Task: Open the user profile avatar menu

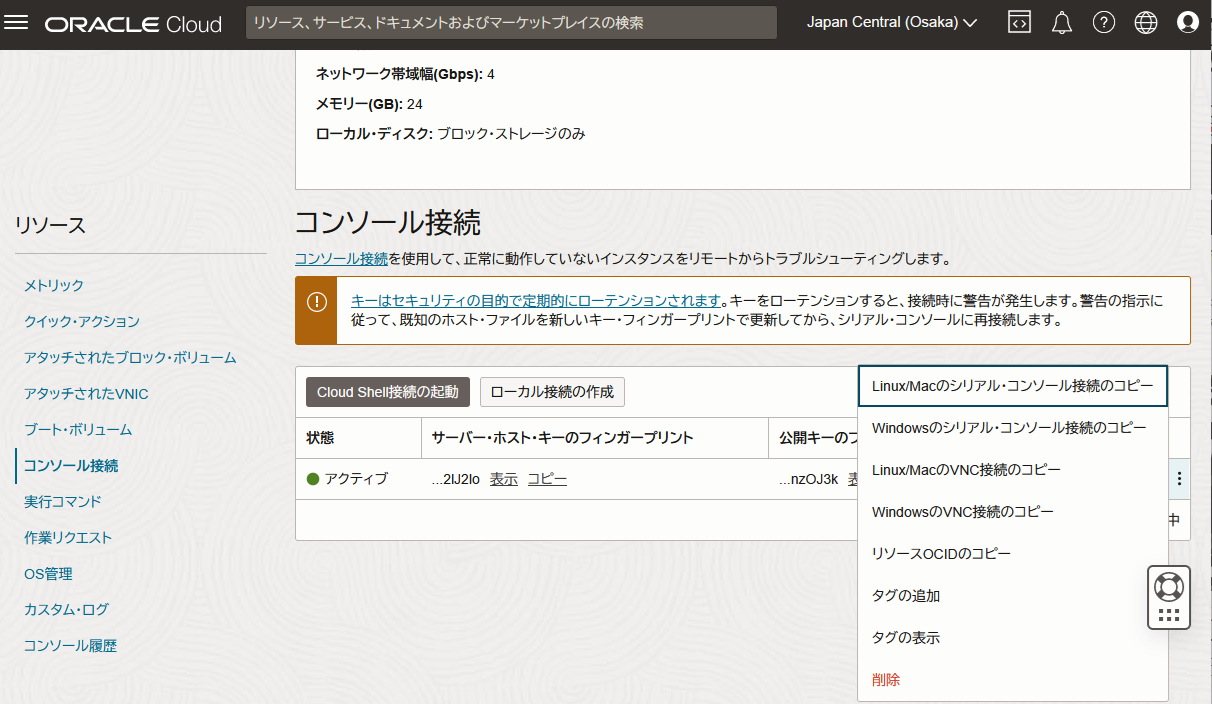Action: click(1188, 23)
